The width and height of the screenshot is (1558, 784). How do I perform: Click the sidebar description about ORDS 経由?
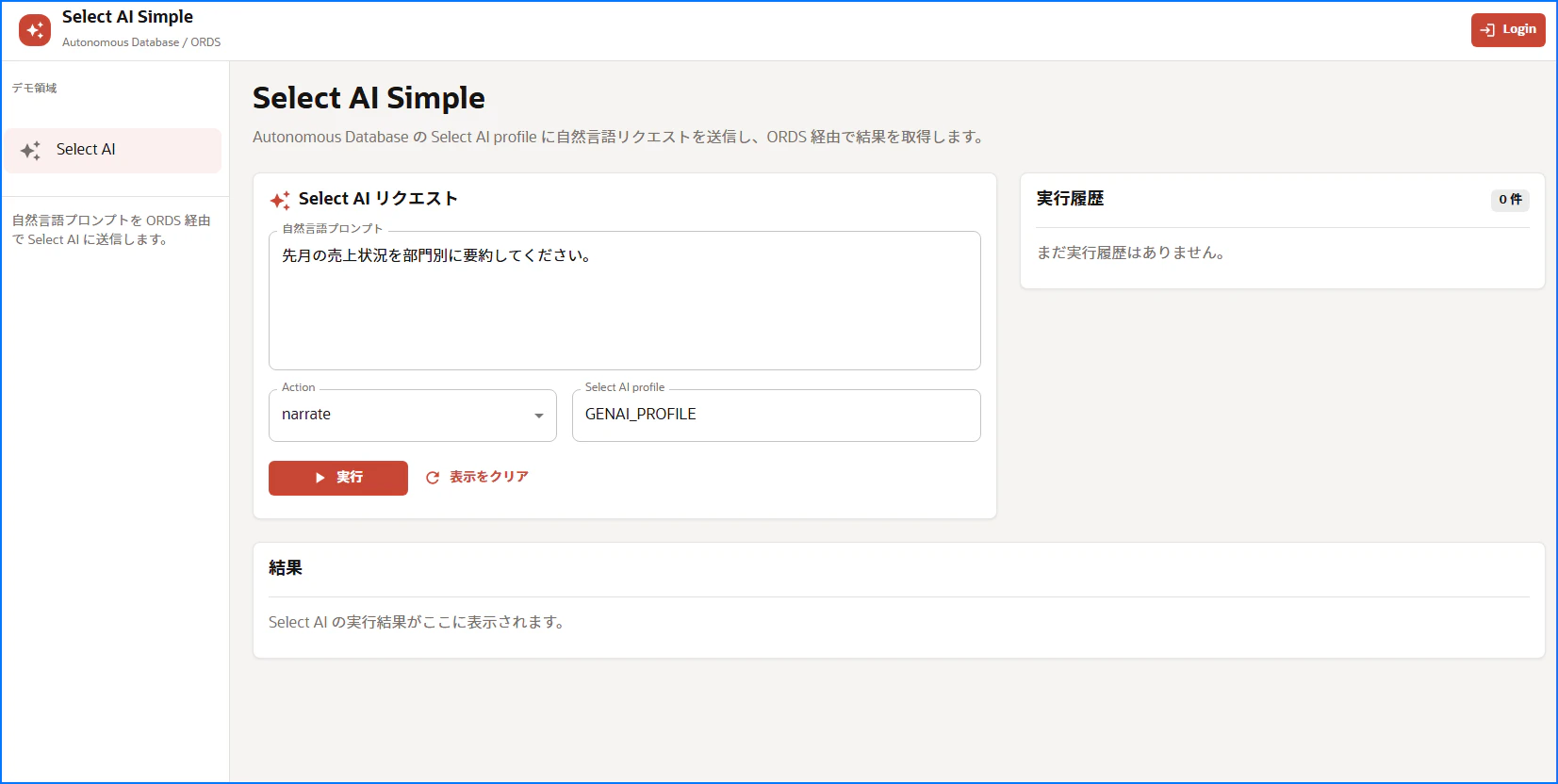[x=111, y=230]
